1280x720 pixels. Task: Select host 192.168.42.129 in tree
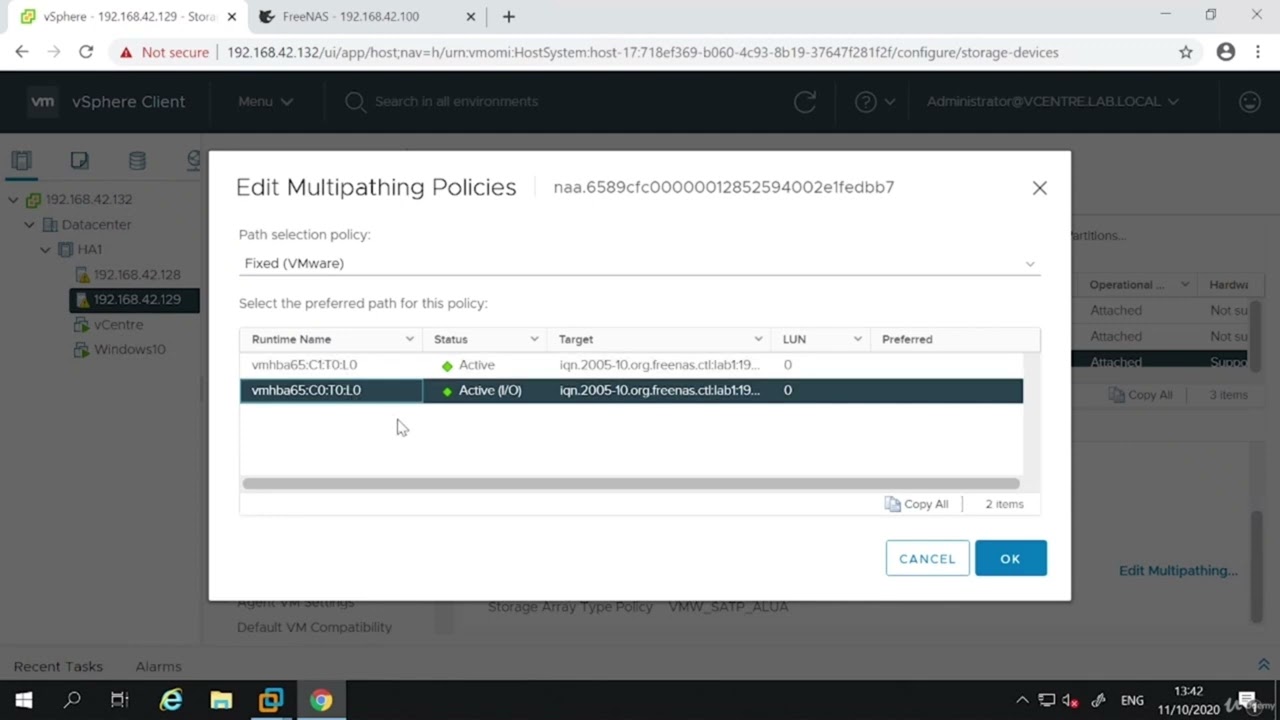coord(134,300)
